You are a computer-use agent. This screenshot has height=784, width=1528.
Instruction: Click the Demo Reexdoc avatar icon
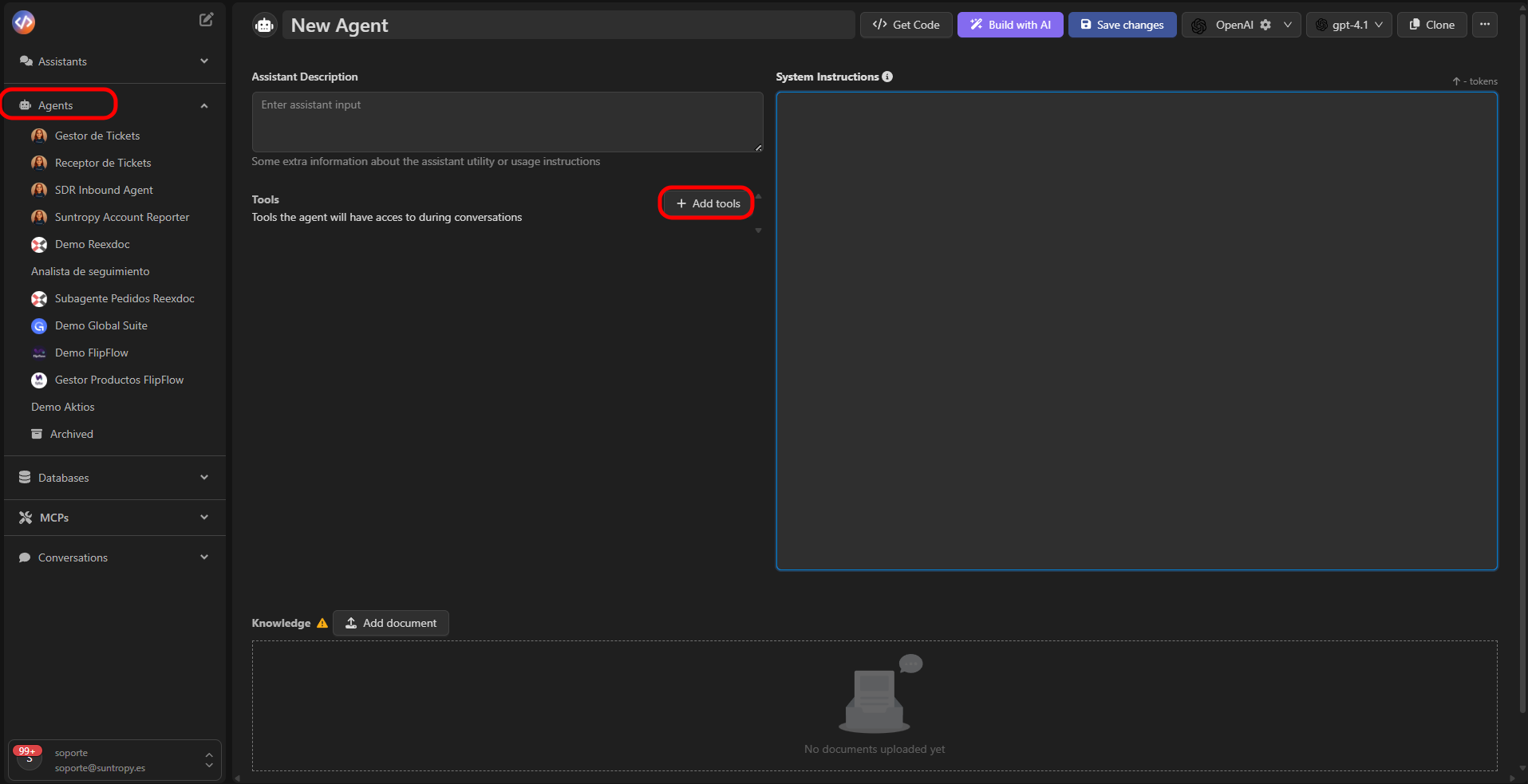[39, 244]
